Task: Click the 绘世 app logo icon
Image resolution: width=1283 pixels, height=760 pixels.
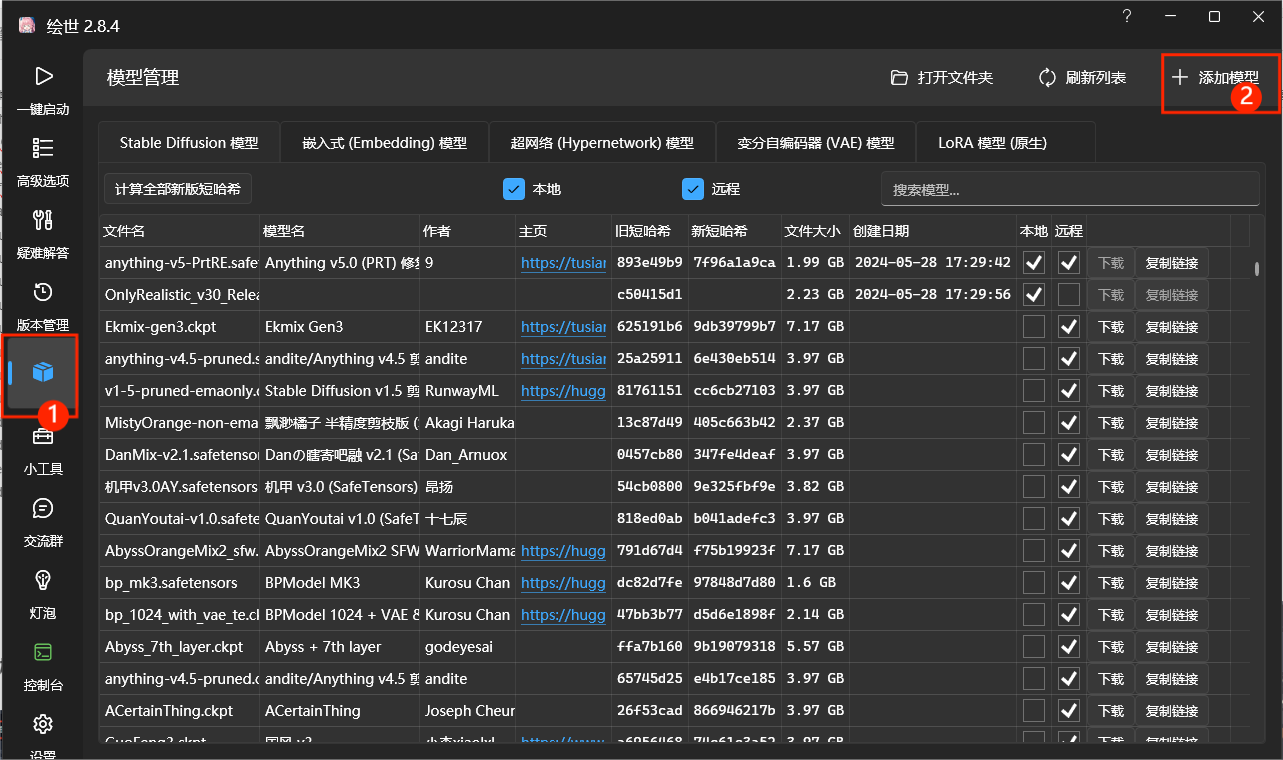Action: [27, 26]
